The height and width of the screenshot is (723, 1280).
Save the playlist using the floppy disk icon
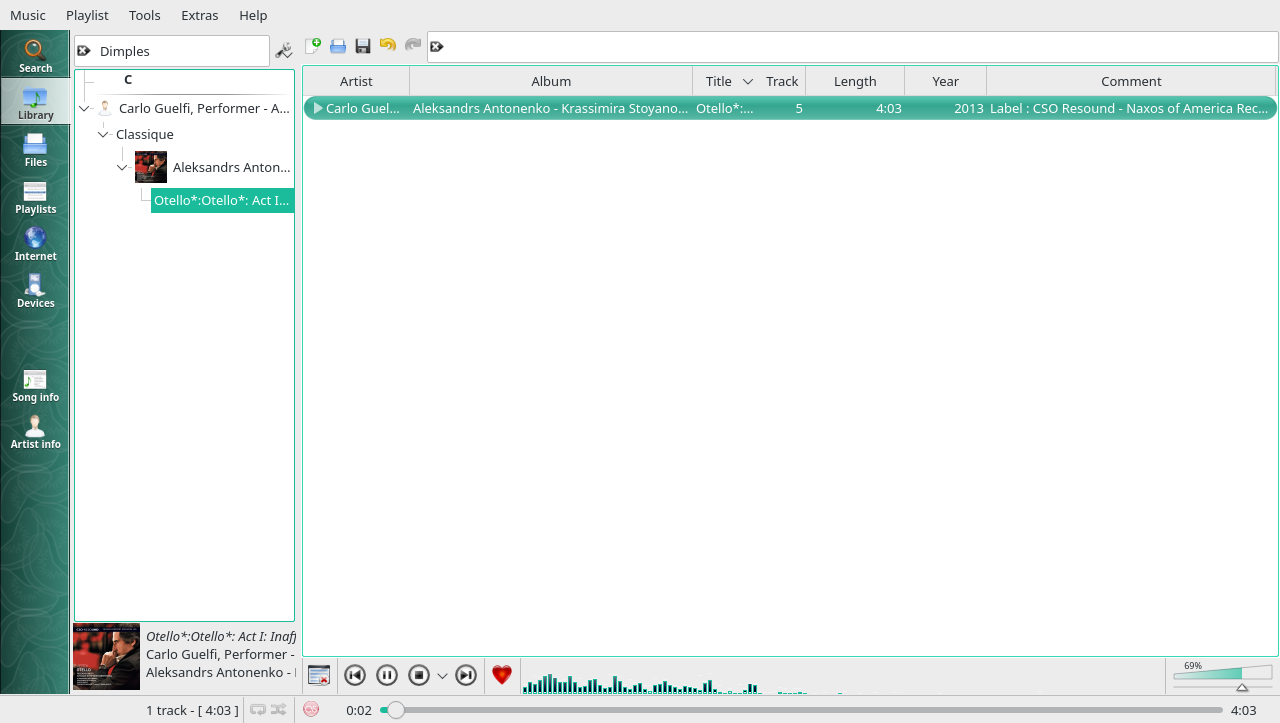coord(363,46)
